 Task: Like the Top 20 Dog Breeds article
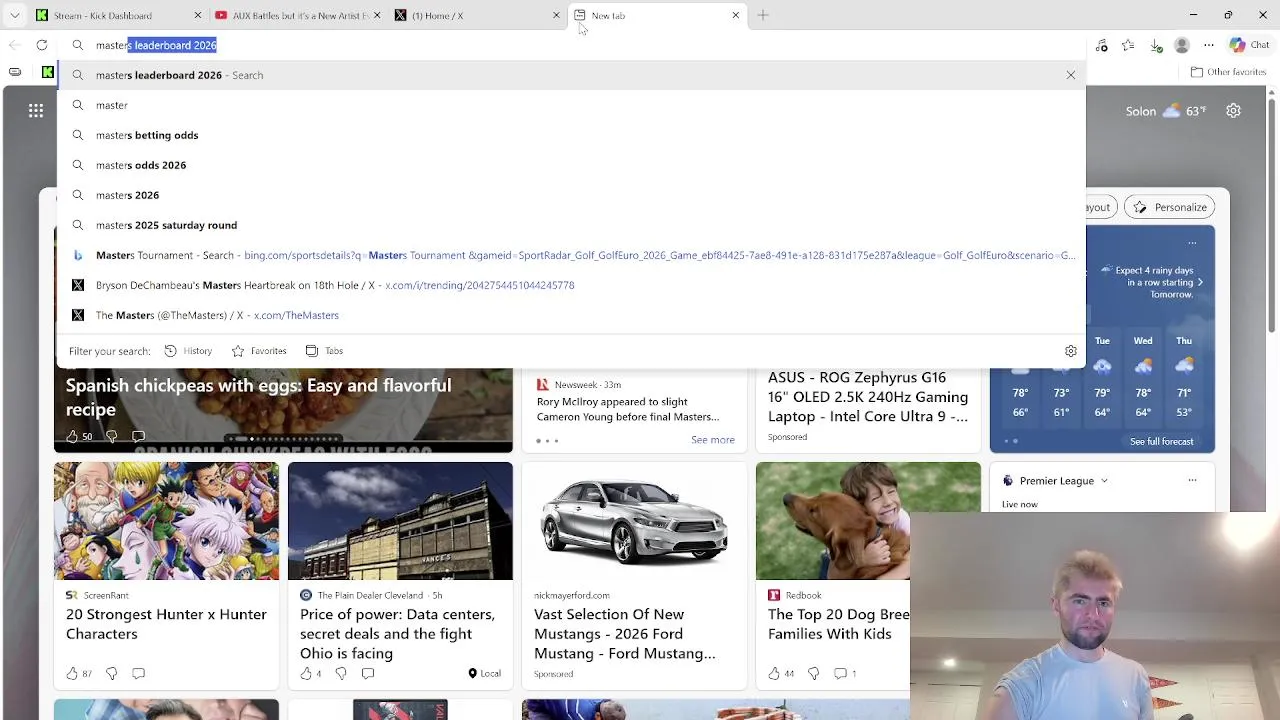(x=774, y=674)
